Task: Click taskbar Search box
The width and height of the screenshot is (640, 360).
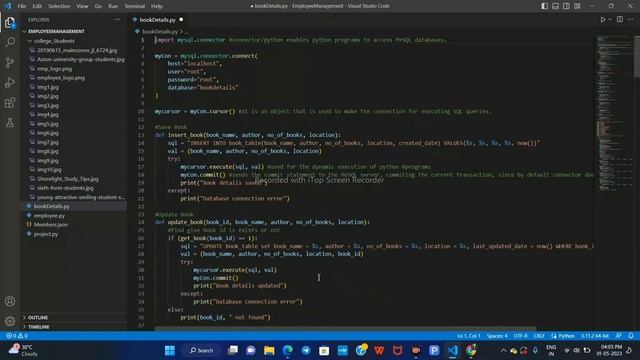Action: (x=202, y=350)
